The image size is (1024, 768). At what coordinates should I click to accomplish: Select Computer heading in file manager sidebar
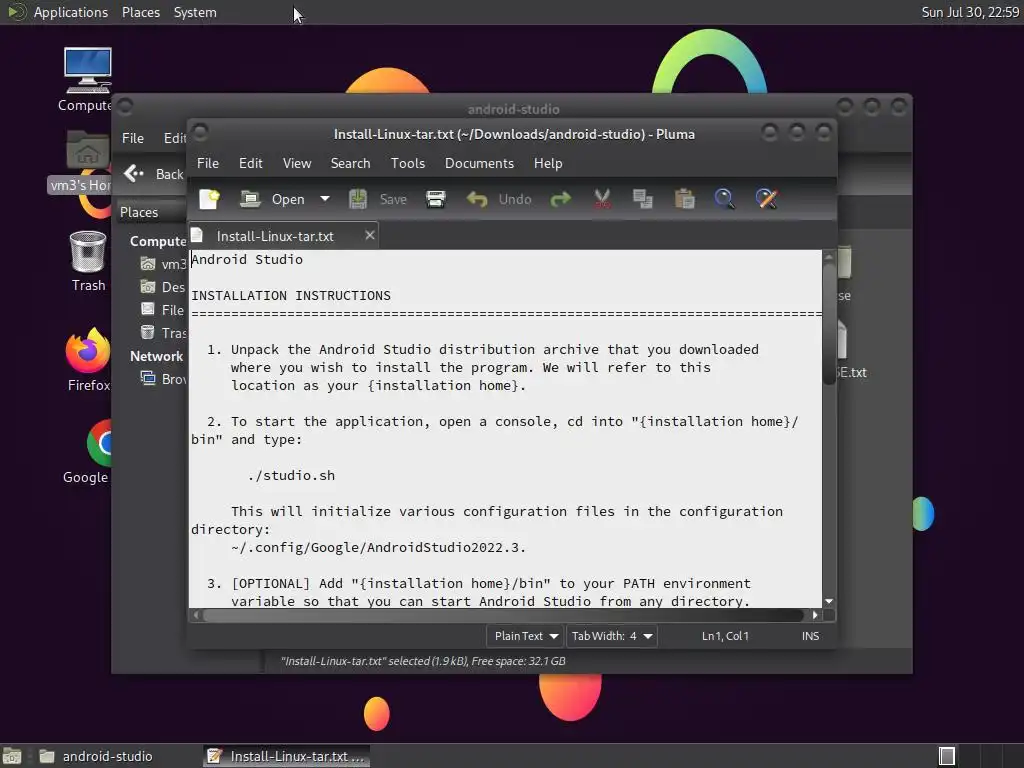coord(158,241)
